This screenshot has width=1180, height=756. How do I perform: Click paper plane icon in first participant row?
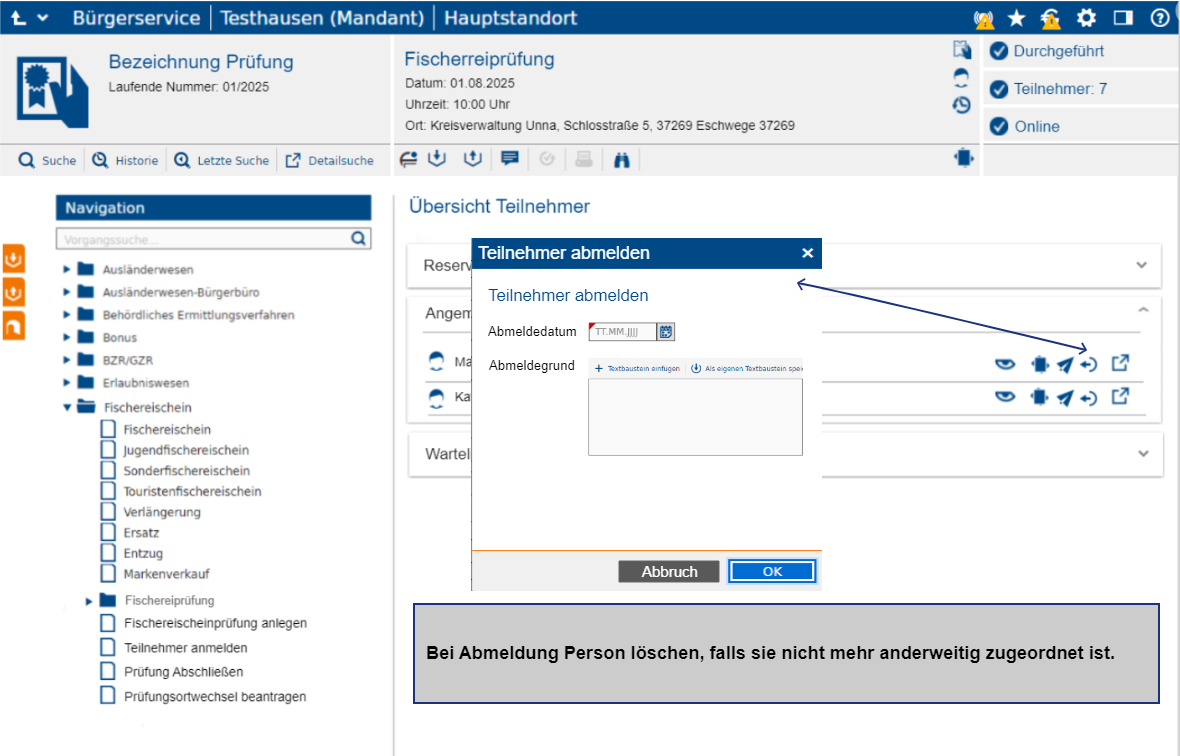click(1065, 364)
